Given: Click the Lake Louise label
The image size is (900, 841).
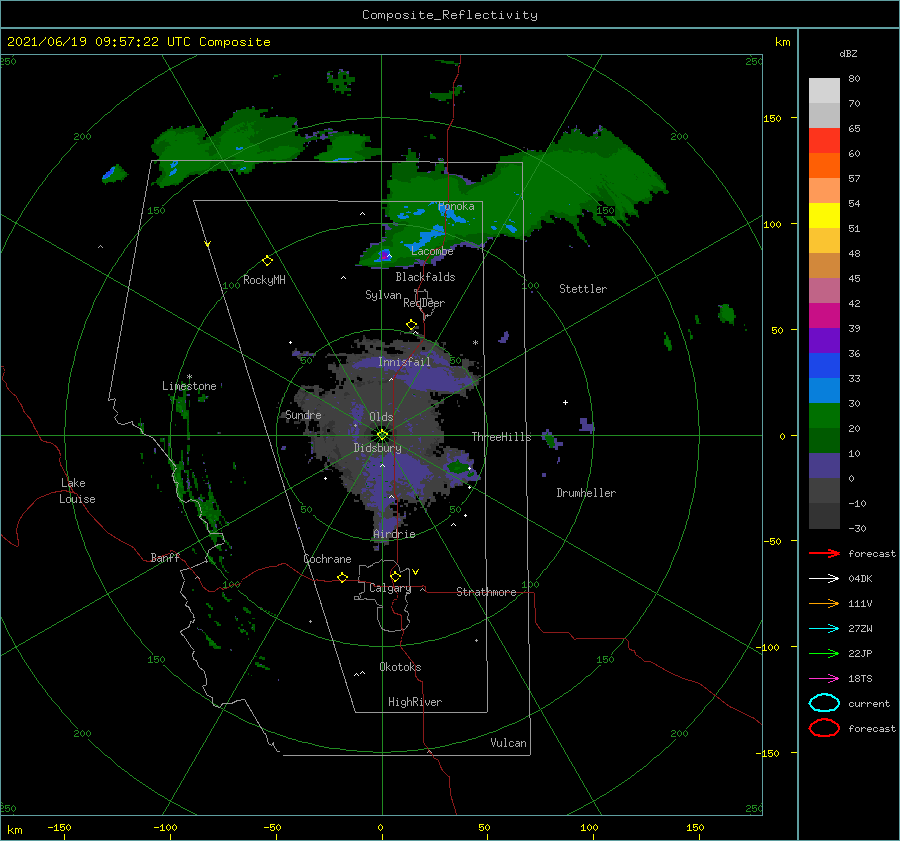Looking at the screenshot, I should pos(77,491).
